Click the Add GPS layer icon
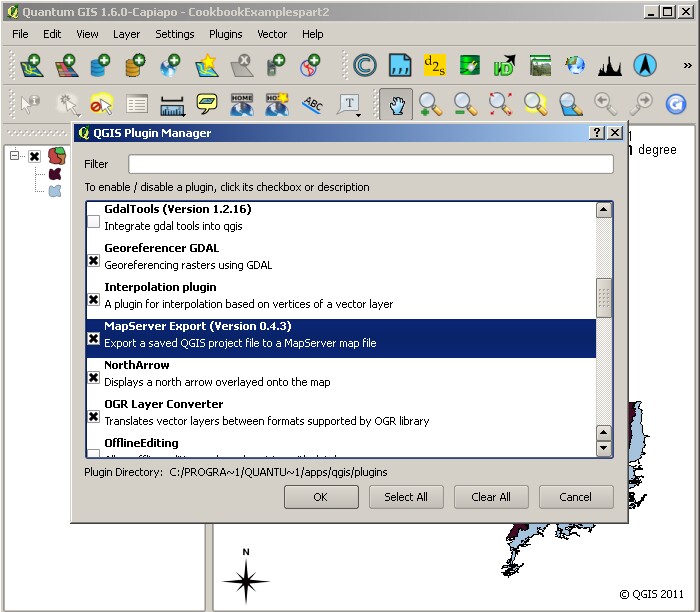 [x=275, y=66]
